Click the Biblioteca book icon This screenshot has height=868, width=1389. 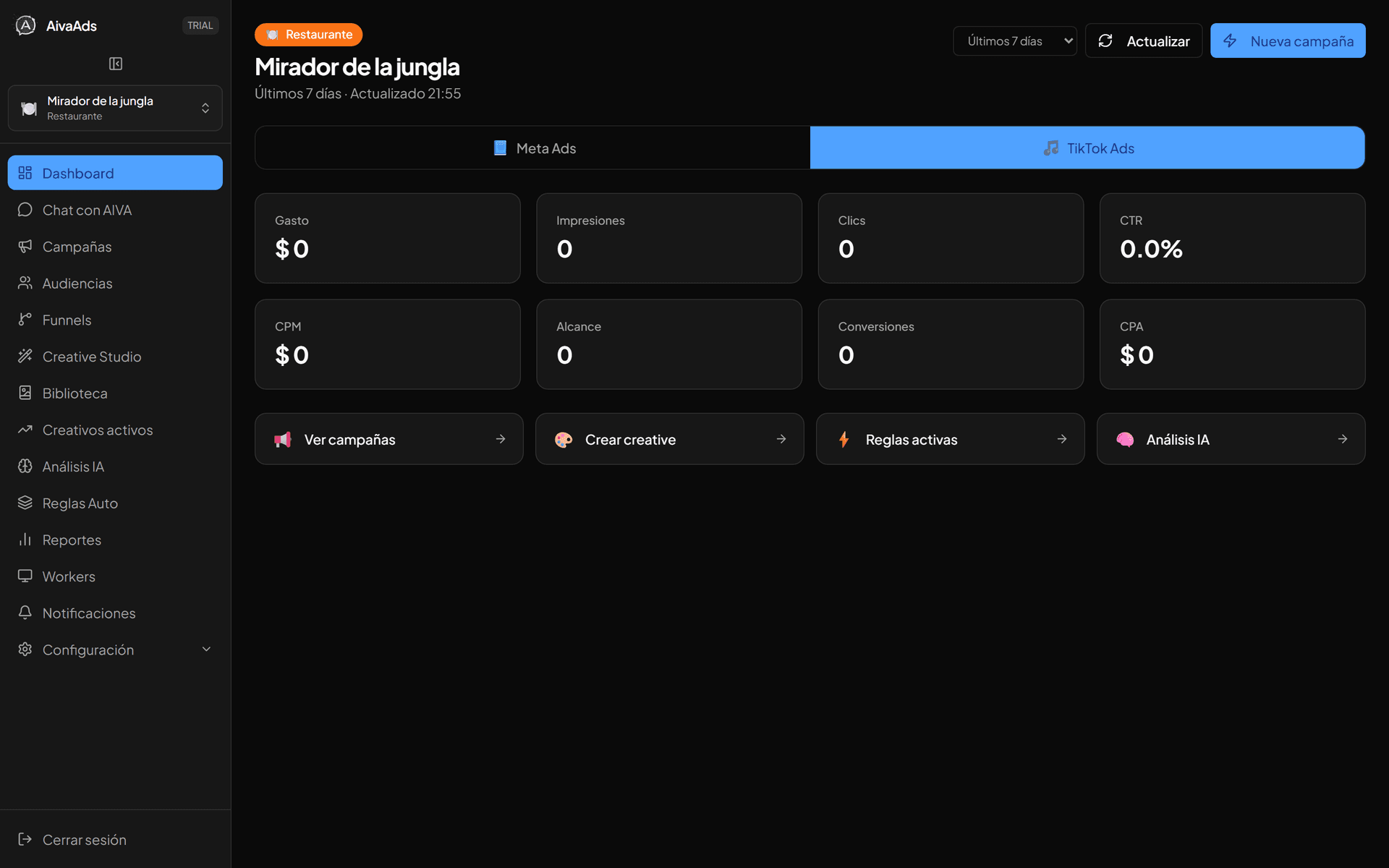(25, 393)
